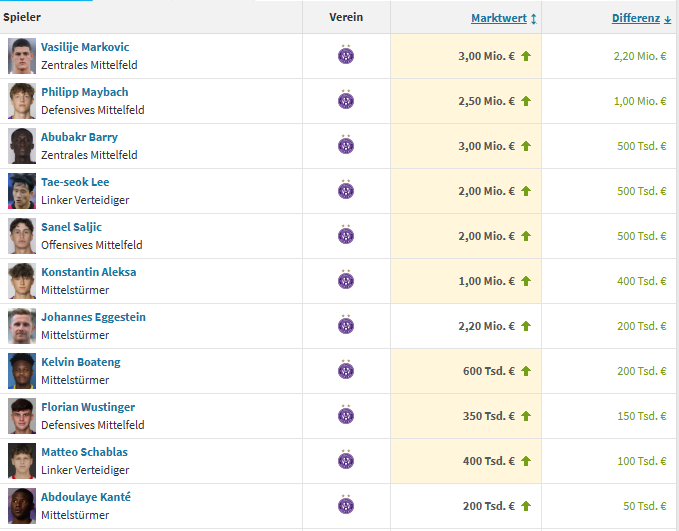Image resolution: width=679 pixels, height=531 pixels.
Task: Open Tae-seok Lee's player profile
Action: tap(75, 182)
